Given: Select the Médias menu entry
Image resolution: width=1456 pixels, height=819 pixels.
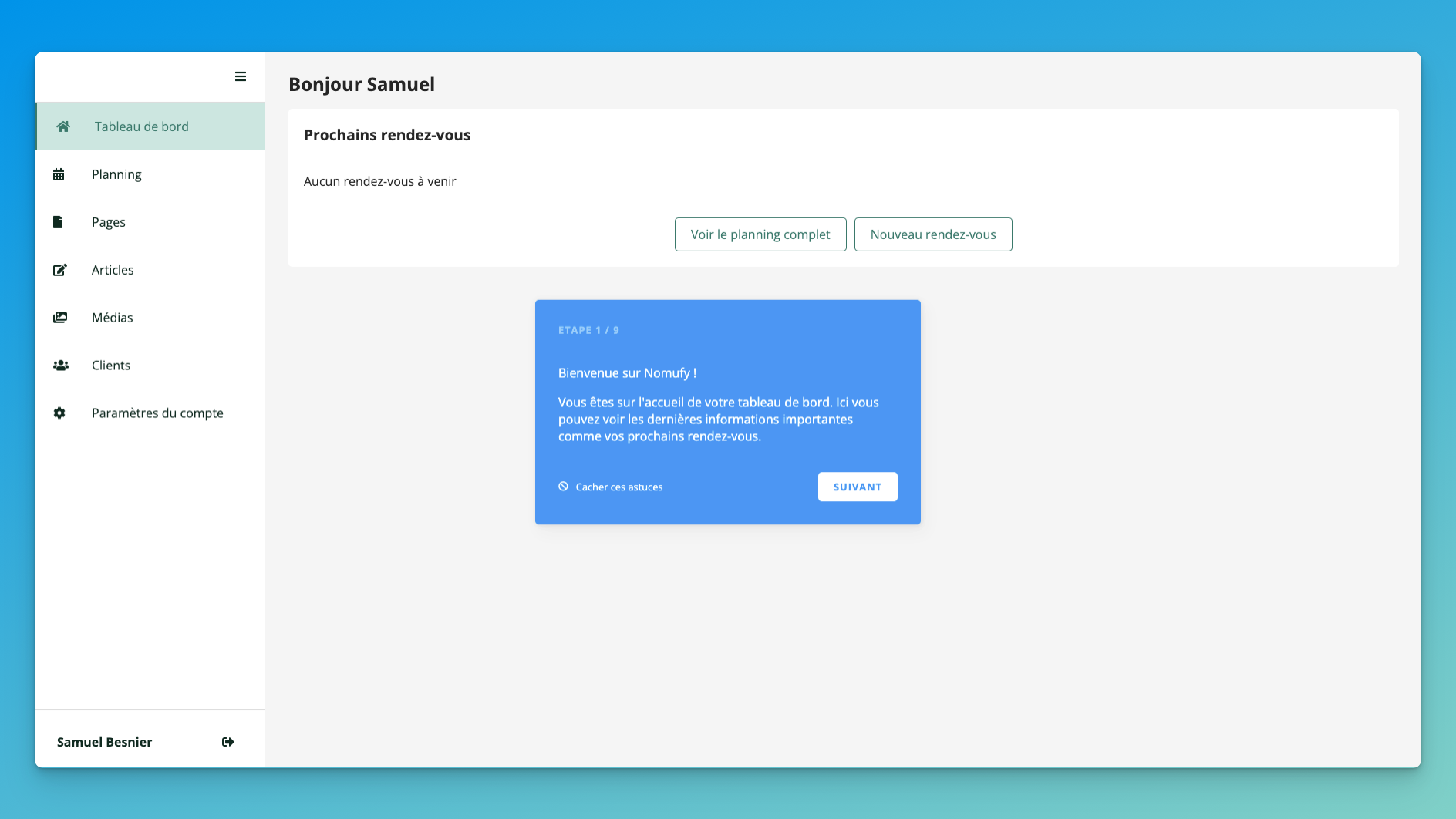Looking at the screenshot, I should pos(112,318).
